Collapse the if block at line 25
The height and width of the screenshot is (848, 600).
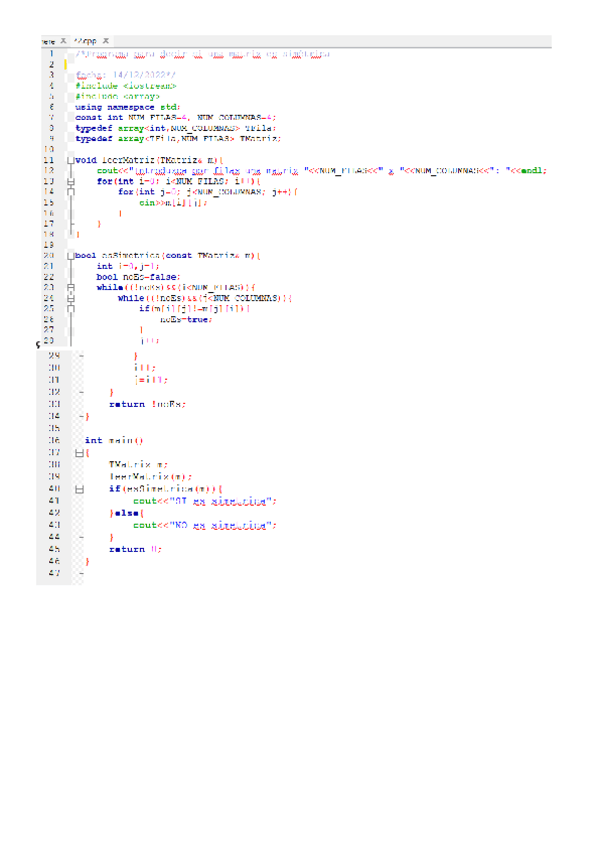pos(70,309)
